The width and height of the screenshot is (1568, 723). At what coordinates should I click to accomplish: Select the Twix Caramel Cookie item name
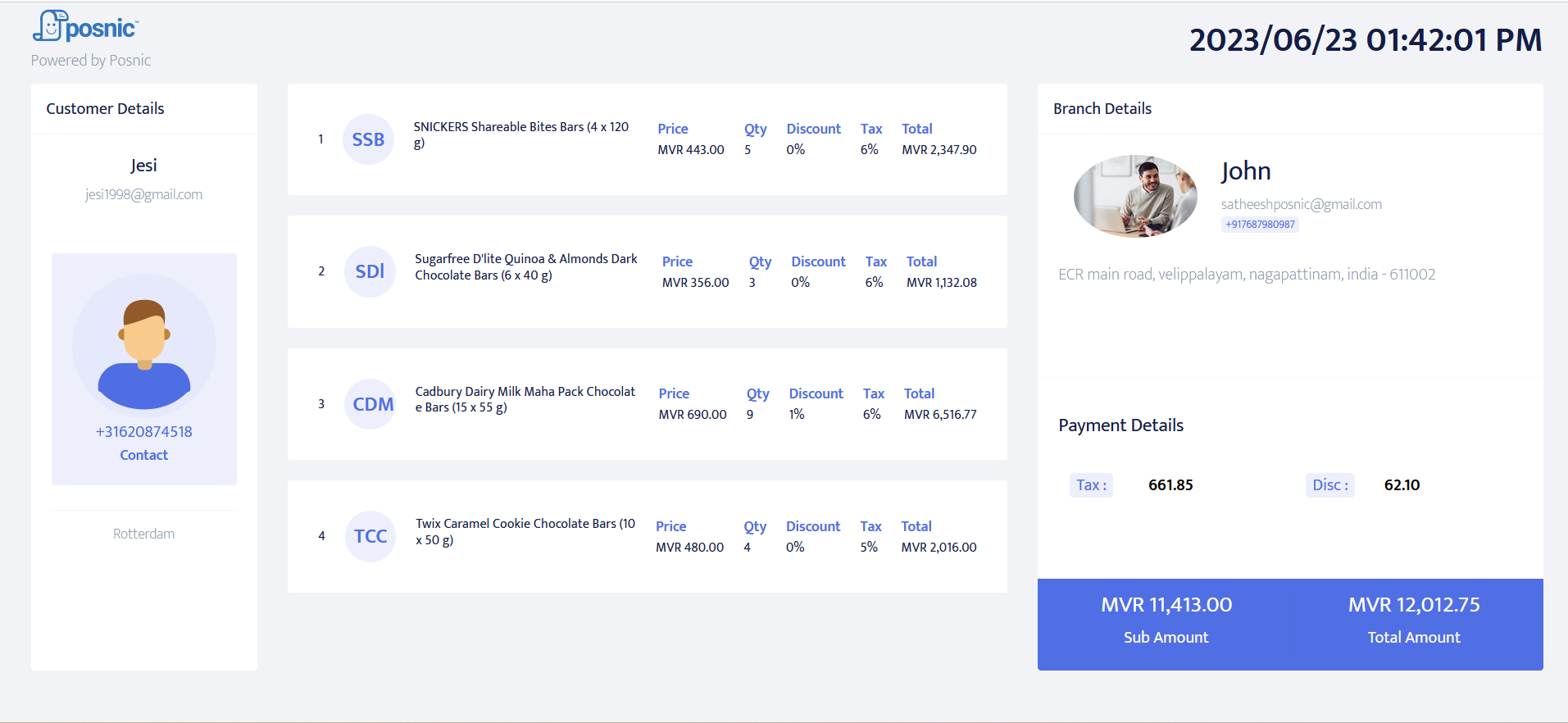525,531
